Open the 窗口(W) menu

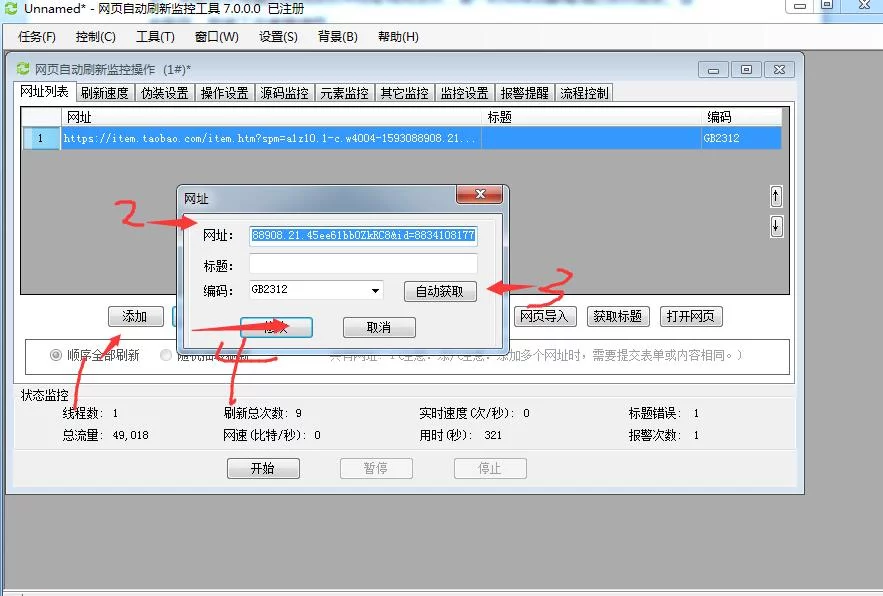coord(217,37)
